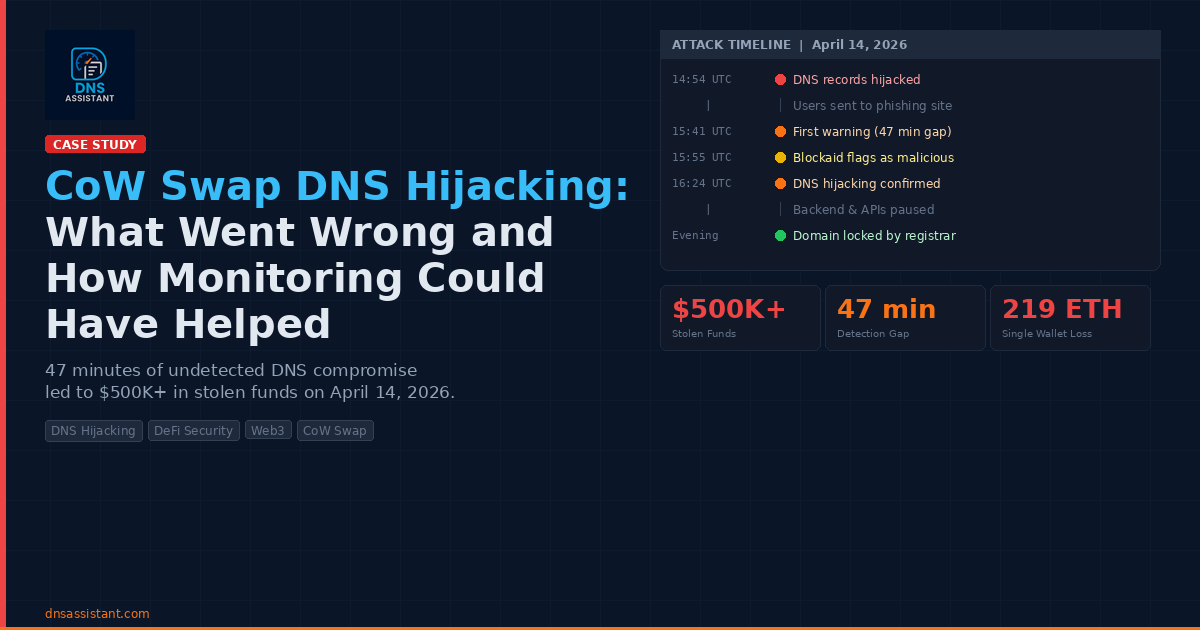Click the DNS Assistant logo
The image size is (1200, 630).
tap(90, 75)
